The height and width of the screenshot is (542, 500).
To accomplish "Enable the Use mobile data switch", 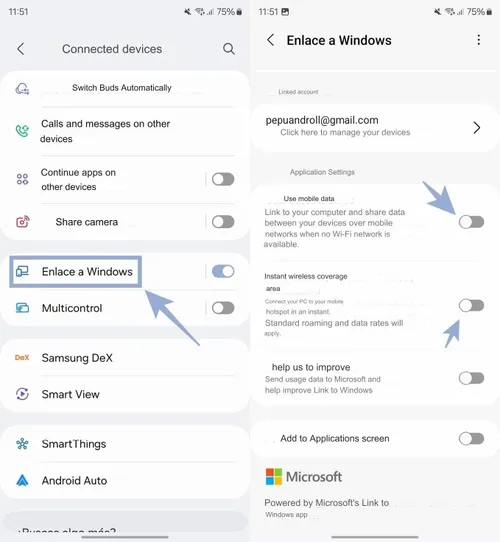I will click(x=471, y=222).
